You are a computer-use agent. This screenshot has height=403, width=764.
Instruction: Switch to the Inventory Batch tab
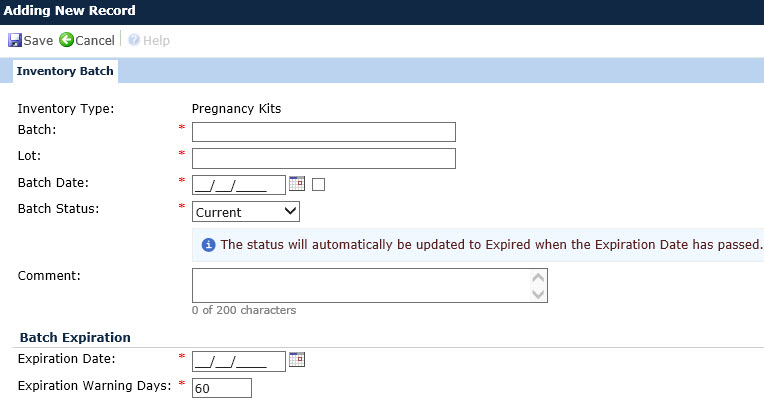(x=65, y=72)
